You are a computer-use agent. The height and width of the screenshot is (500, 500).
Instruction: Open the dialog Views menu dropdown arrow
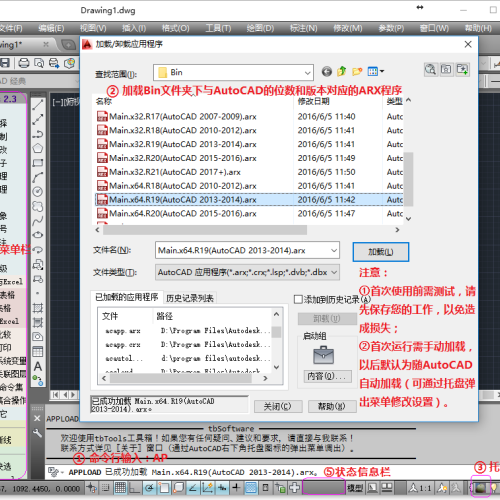382,71
